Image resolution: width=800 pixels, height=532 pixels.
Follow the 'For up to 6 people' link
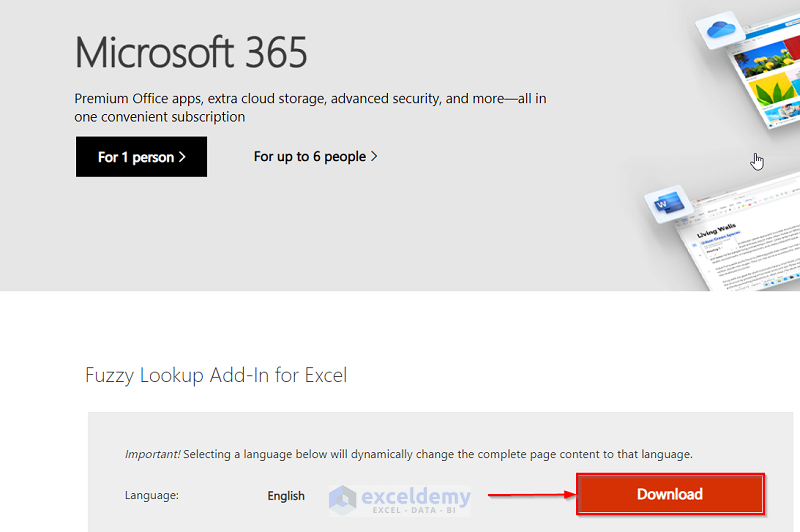click(315, 157)
